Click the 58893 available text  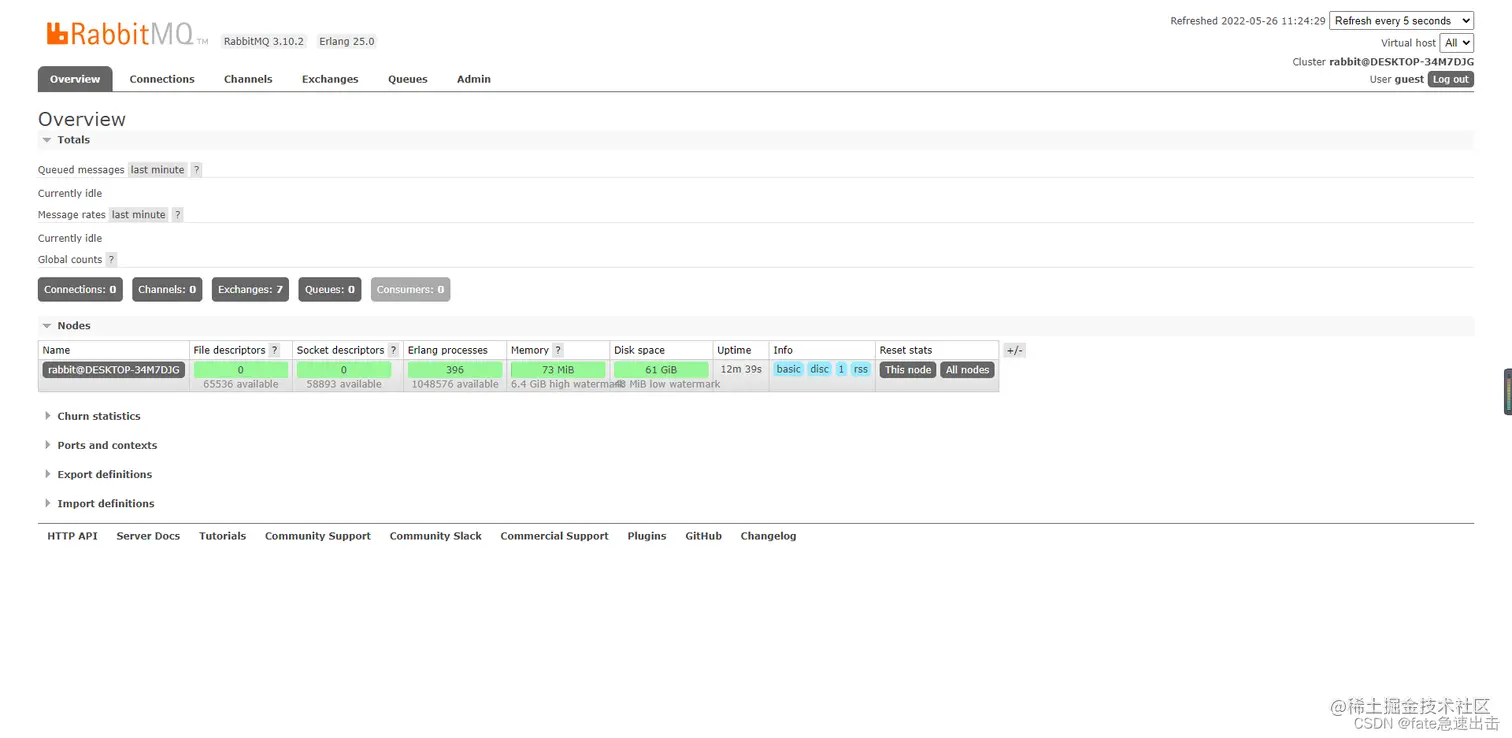(344, 384)
